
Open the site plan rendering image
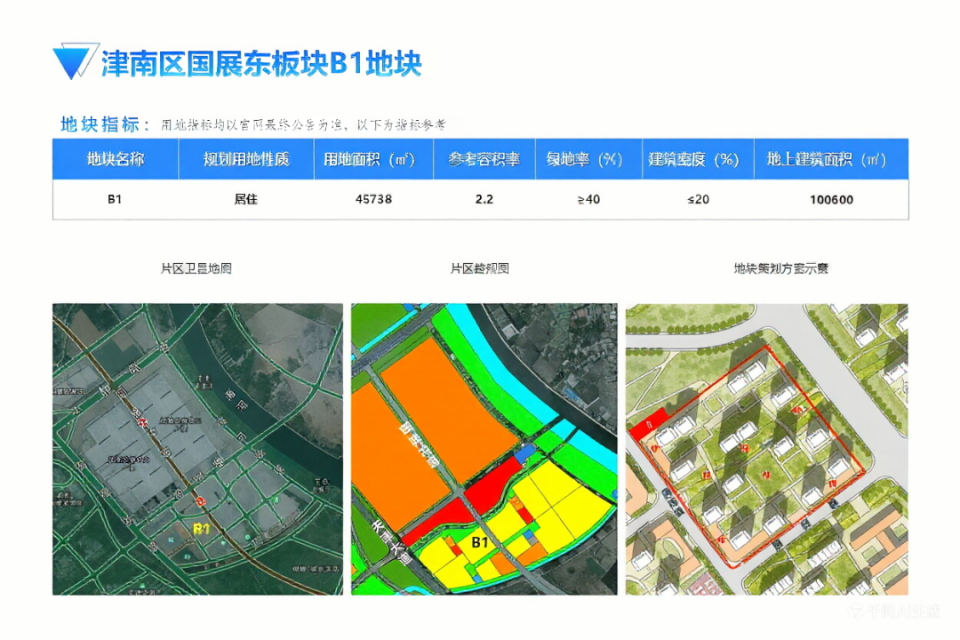(767, 449)
